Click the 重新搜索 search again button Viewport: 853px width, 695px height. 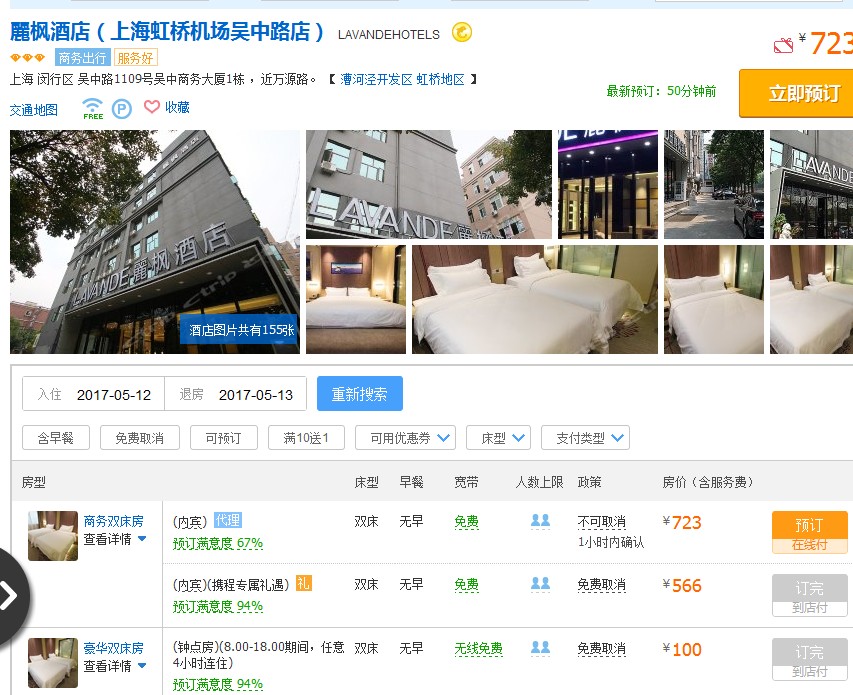(x=360, y=394)
